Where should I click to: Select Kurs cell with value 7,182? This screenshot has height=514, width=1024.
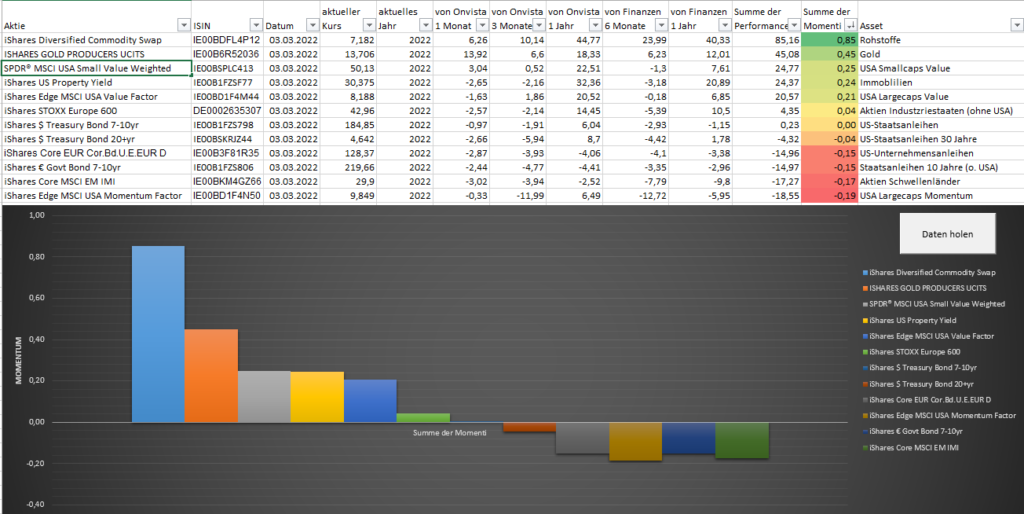pos(348,40)
